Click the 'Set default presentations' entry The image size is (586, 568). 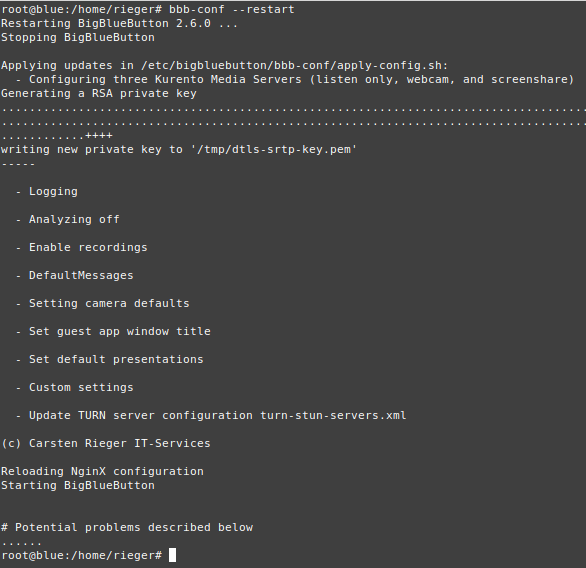pos(116,359)
